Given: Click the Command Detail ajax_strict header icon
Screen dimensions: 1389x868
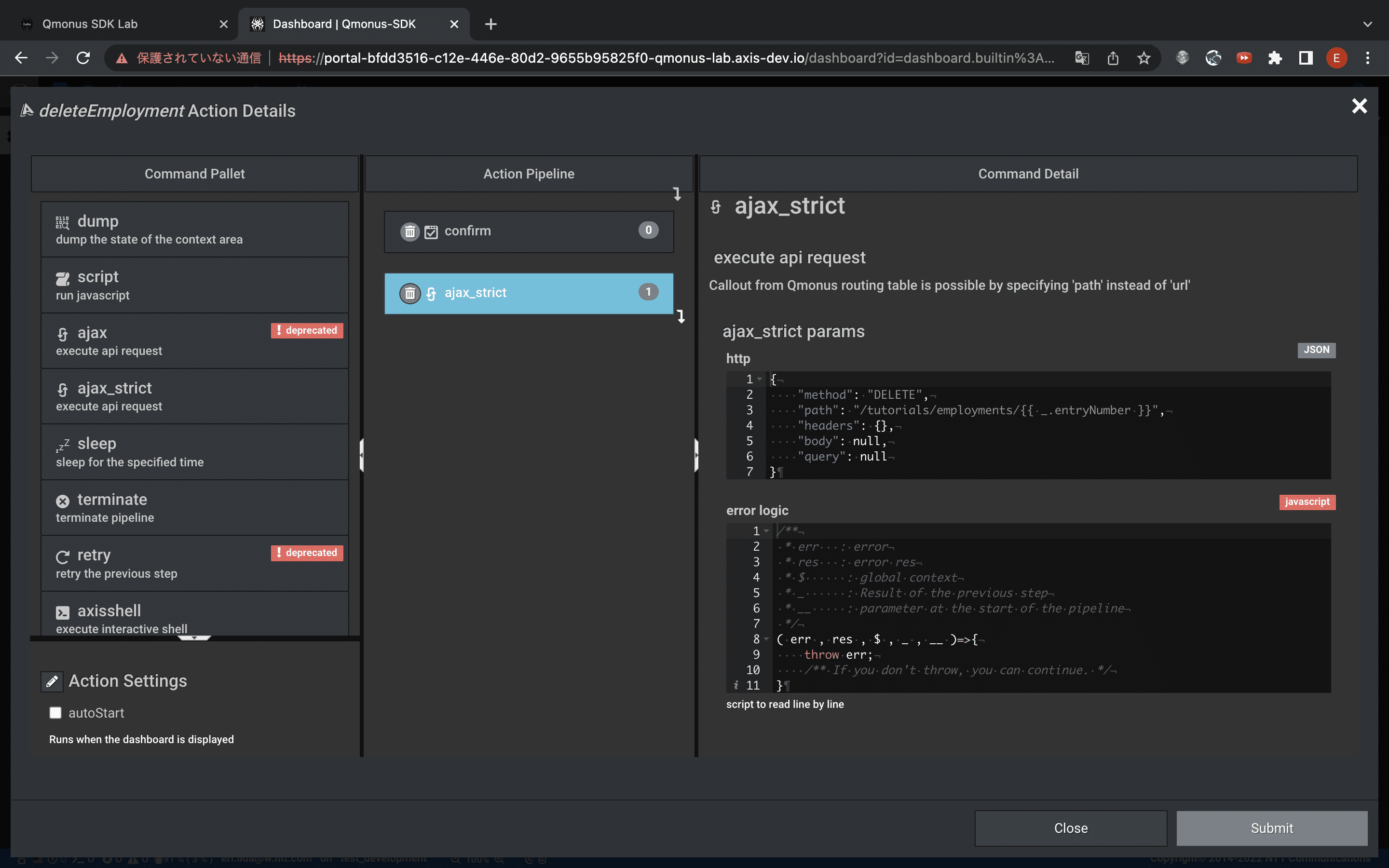Looking at the screenshot, I should [716, 207].
